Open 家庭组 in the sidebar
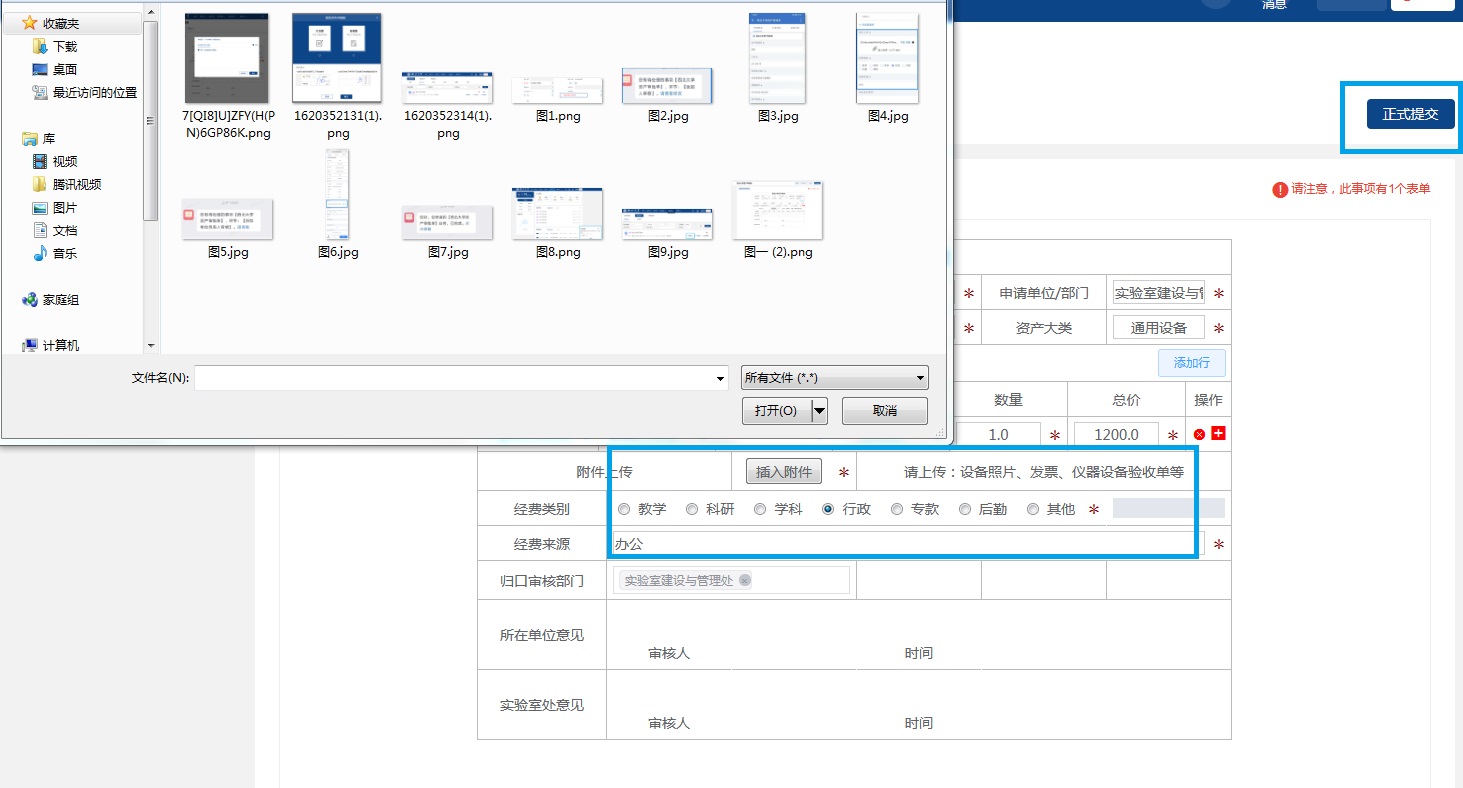1463x788 pixels. click(x=60, y=299)
